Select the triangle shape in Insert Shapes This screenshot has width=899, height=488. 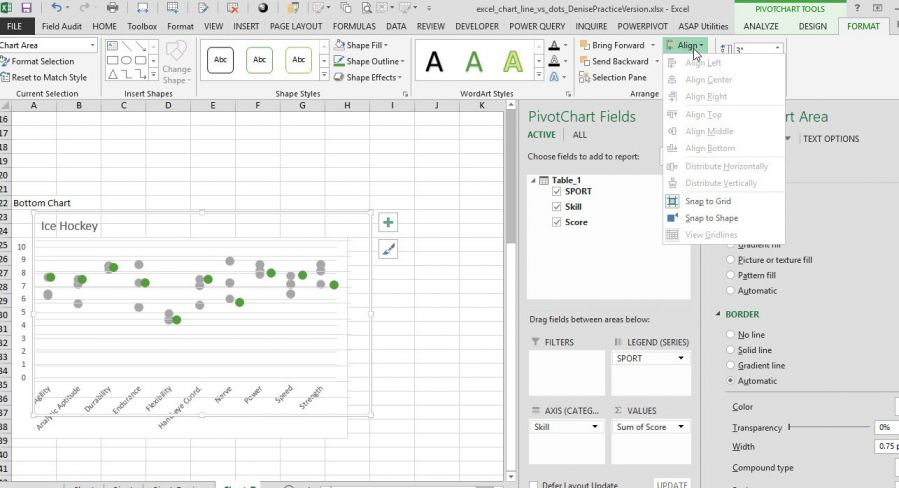point(113,75)
